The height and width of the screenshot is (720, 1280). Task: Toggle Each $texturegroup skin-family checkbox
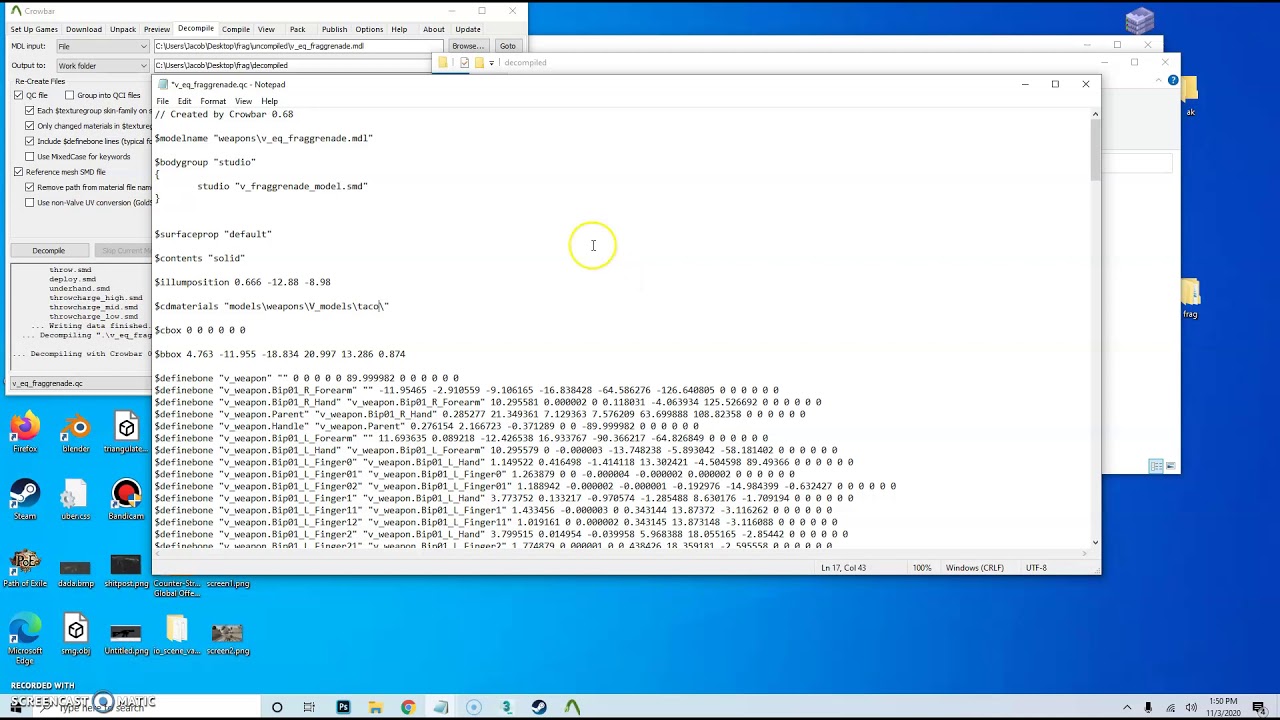point(30,110)
